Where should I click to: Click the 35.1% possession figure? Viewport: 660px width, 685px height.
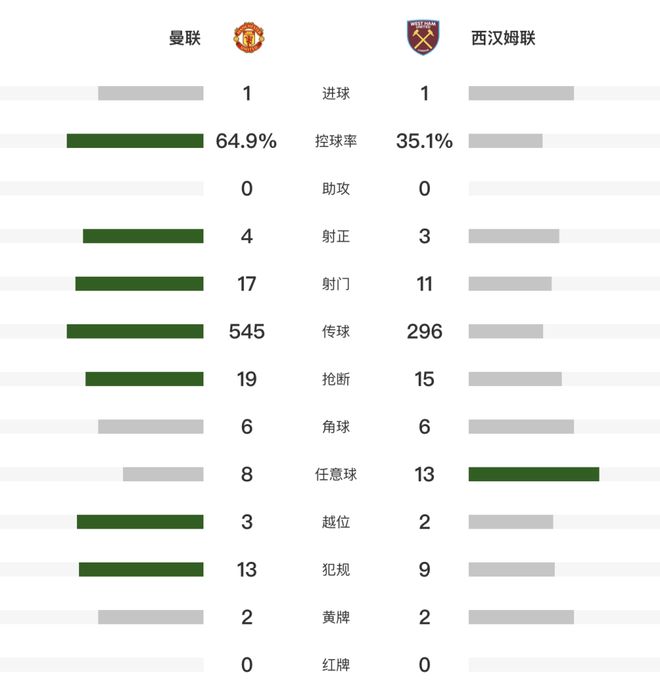(424, 141)
